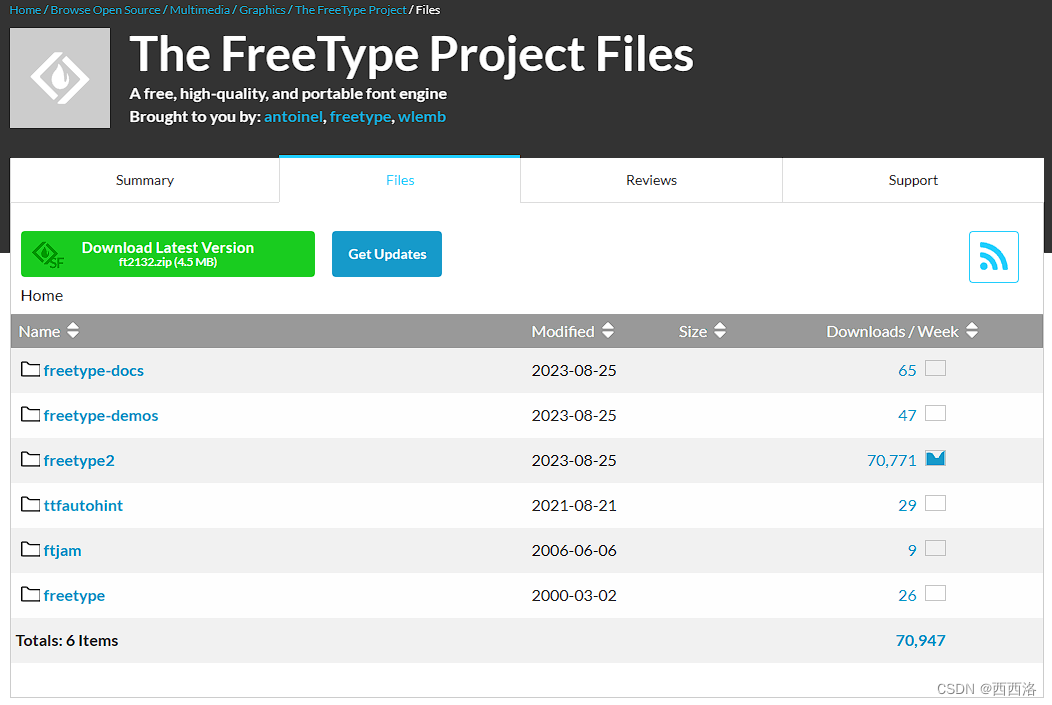Click the Get Updates button
Image resolution: width=1052 pixels, height=705 pixels.
387,254
